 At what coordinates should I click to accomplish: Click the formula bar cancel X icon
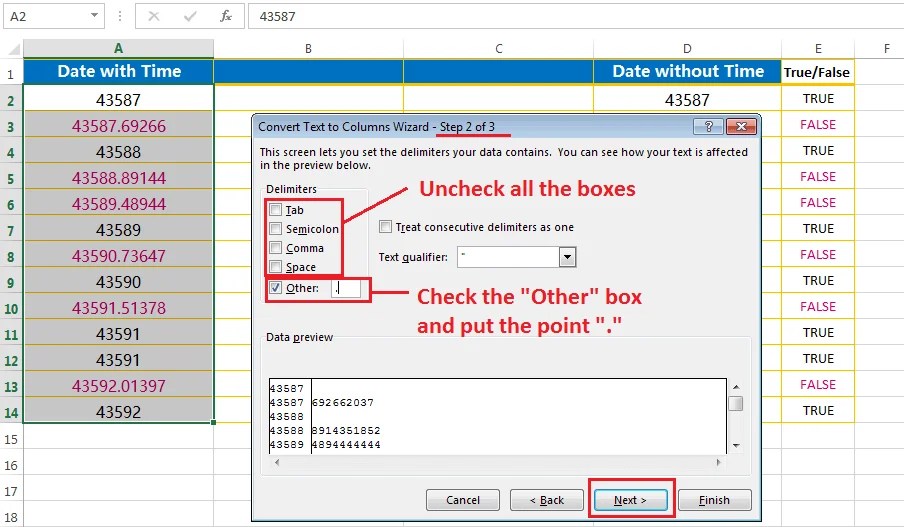point(154,16)
